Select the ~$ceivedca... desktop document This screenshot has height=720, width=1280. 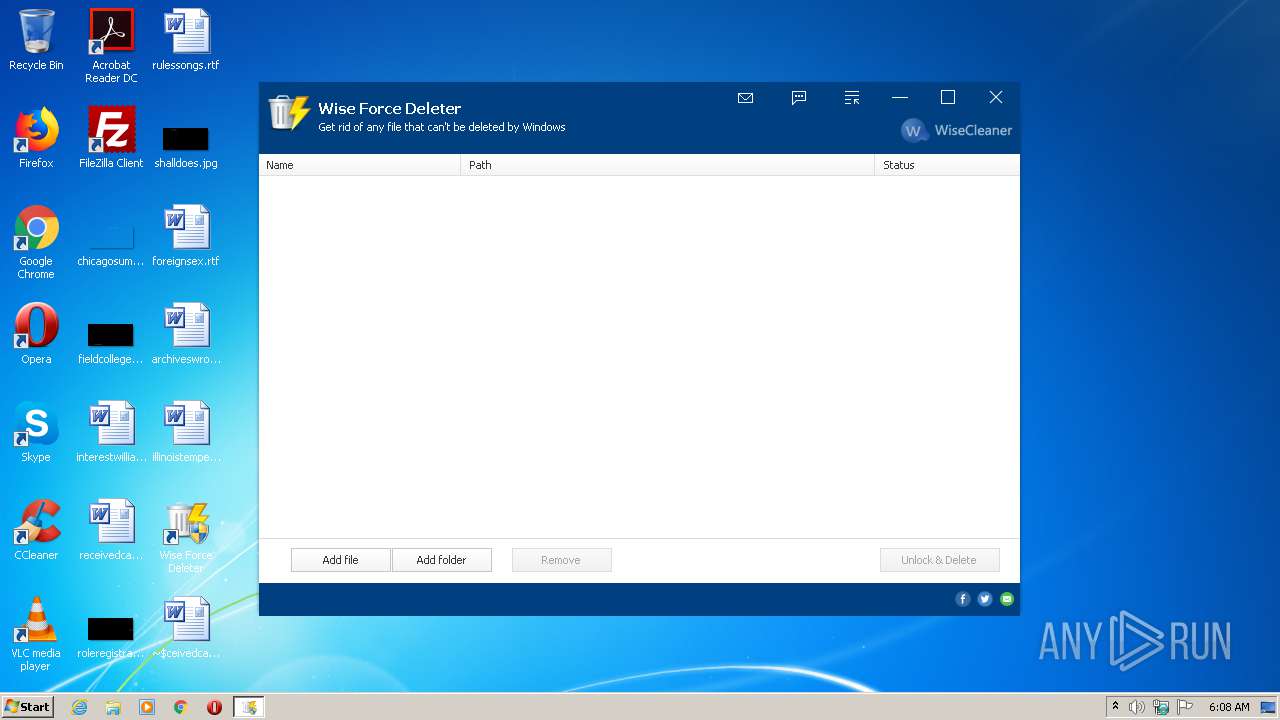(x=186, y=628)
